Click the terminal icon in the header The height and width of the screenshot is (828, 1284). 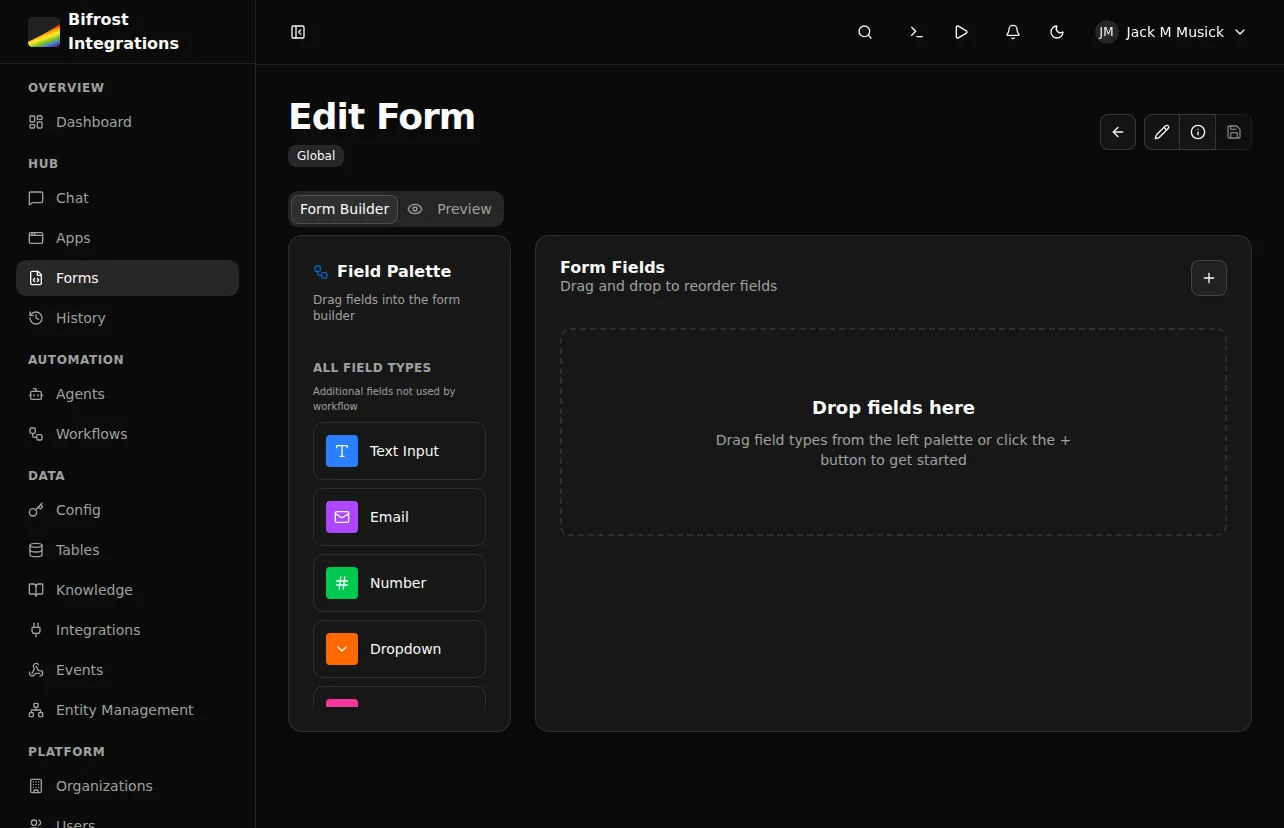[916, 31]
